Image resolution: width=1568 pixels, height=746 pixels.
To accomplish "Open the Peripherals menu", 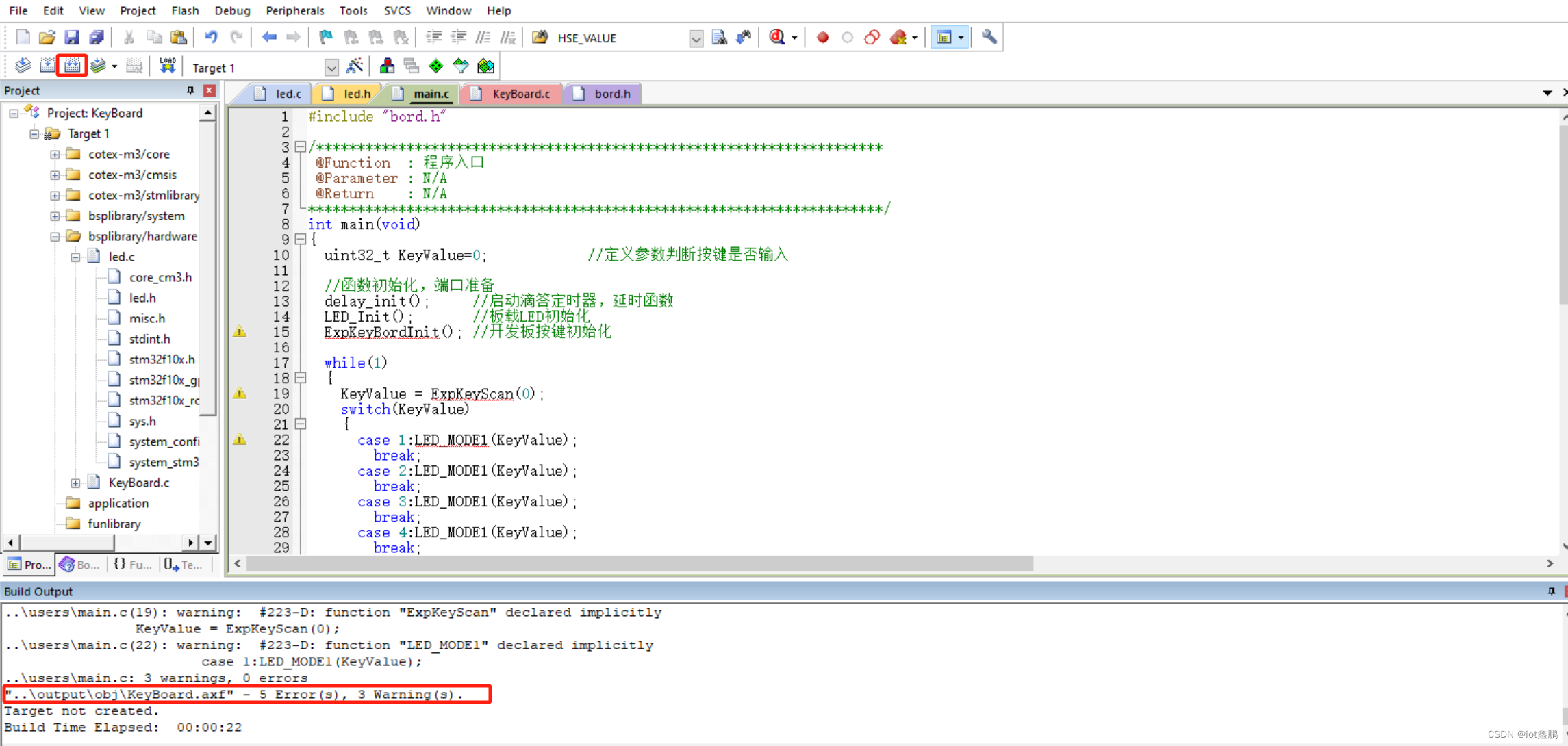I will 294,10.
